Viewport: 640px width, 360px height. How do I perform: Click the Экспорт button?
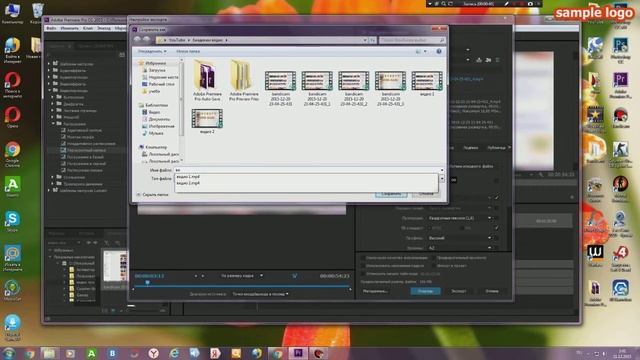459,291
